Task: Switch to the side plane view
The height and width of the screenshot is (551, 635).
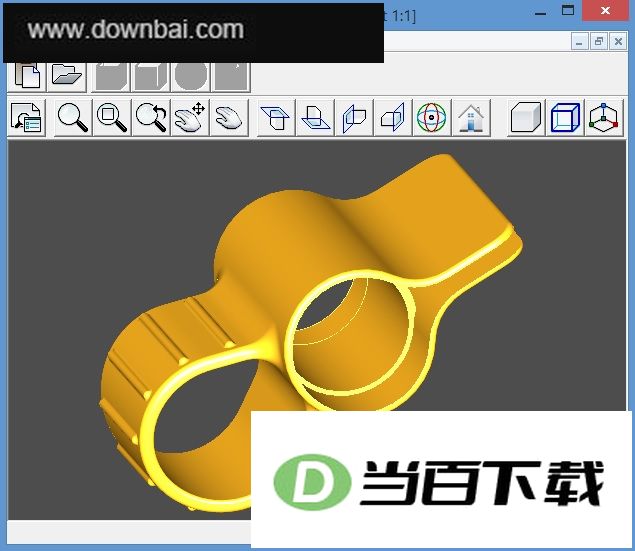Action: pyautogui.click(x=392, y=118)
